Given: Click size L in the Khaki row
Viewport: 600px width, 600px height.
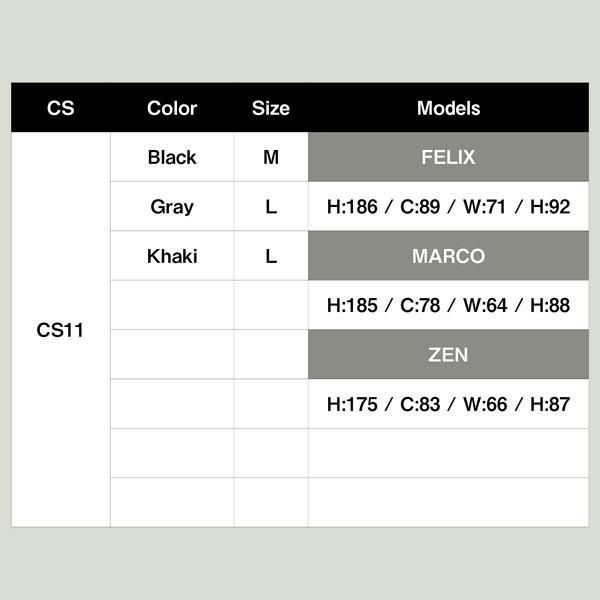Looking at the screenshot, I should pyautogui.click(x=271, y=256).
